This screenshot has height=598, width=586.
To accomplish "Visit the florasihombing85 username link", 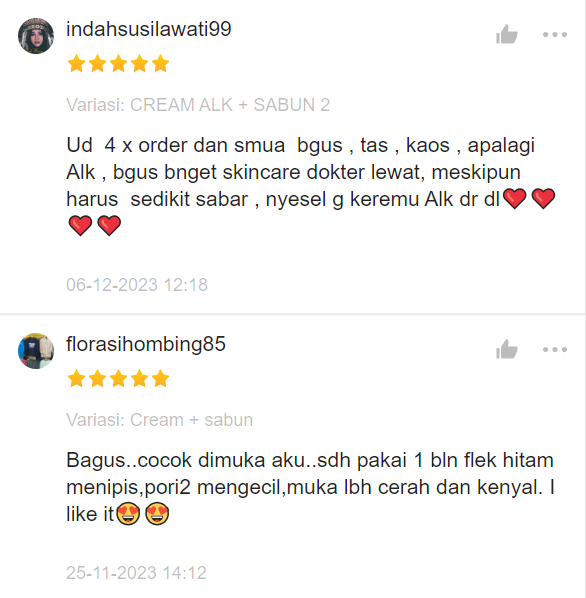I will (146, 344).
